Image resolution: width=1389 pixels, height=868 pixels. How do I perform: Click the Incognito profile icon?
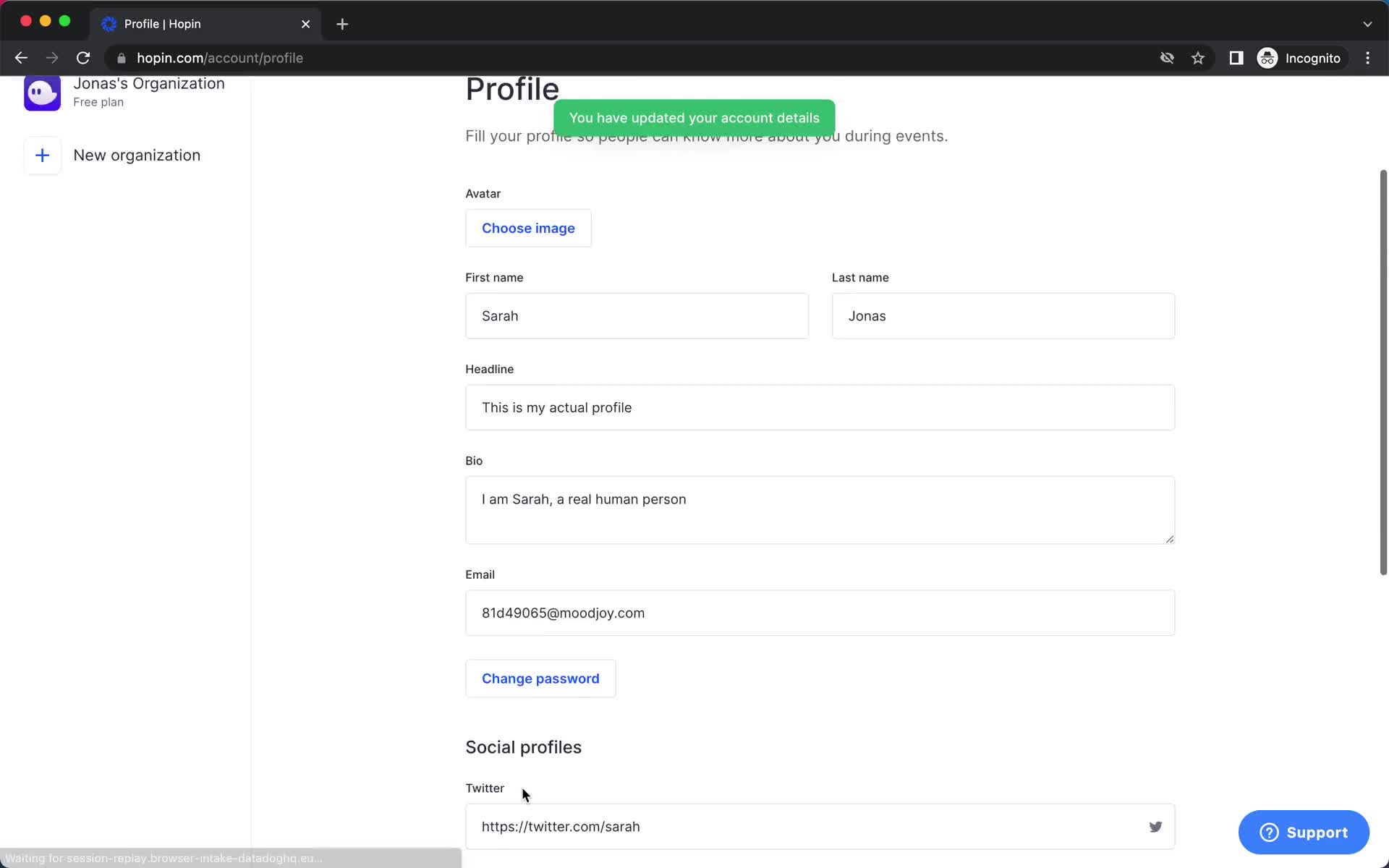coord(1268,58)
